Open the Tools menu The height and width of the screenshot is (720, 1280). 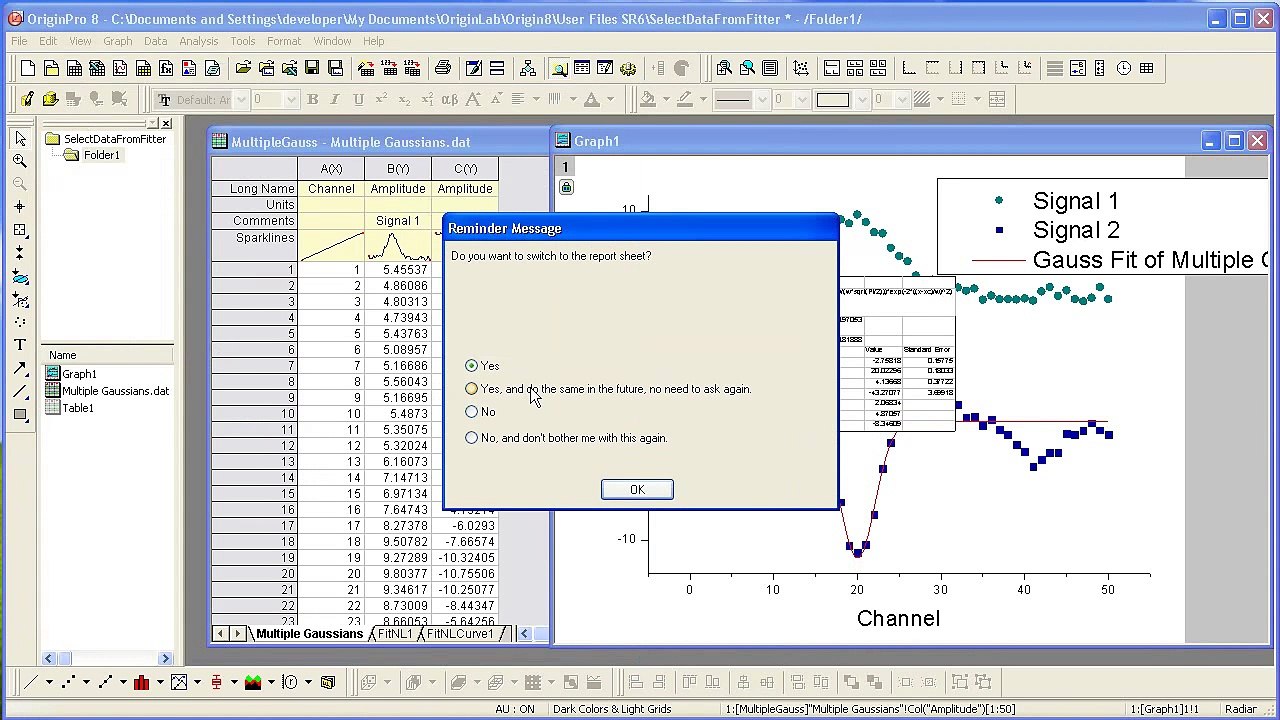coord(243,41)
